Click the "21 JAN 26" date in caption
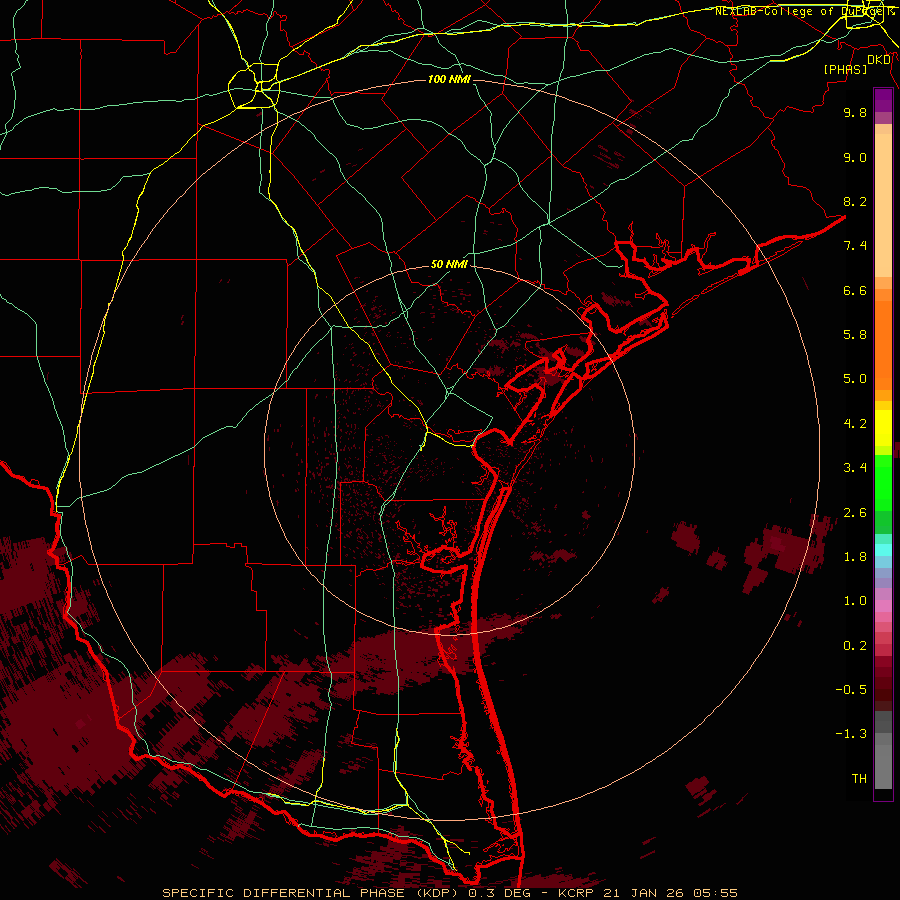 coord(643,893)
